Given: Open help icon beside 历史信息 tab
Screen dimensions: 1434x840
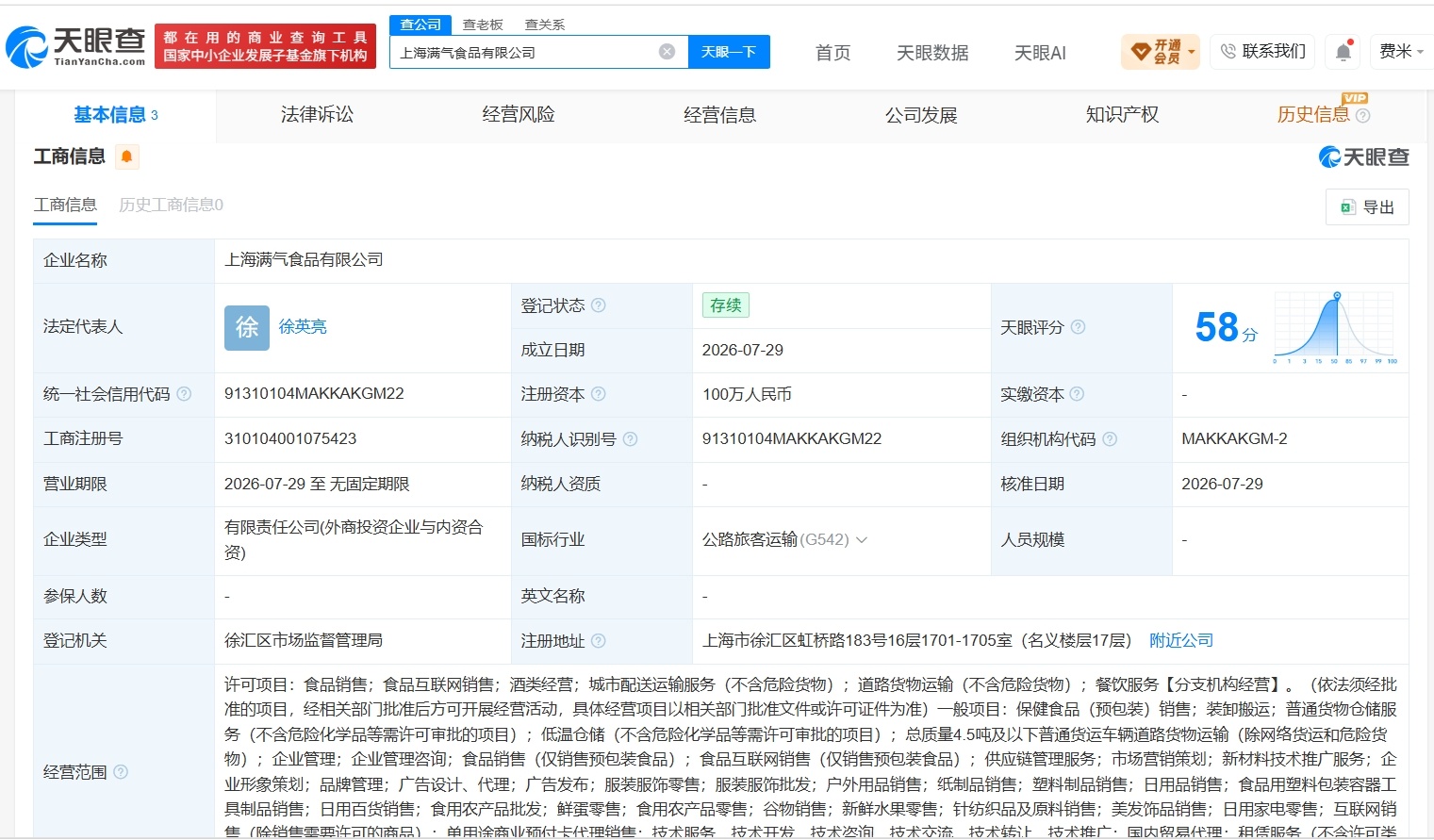Looking at the screenshot, I should pos(1362,116).
